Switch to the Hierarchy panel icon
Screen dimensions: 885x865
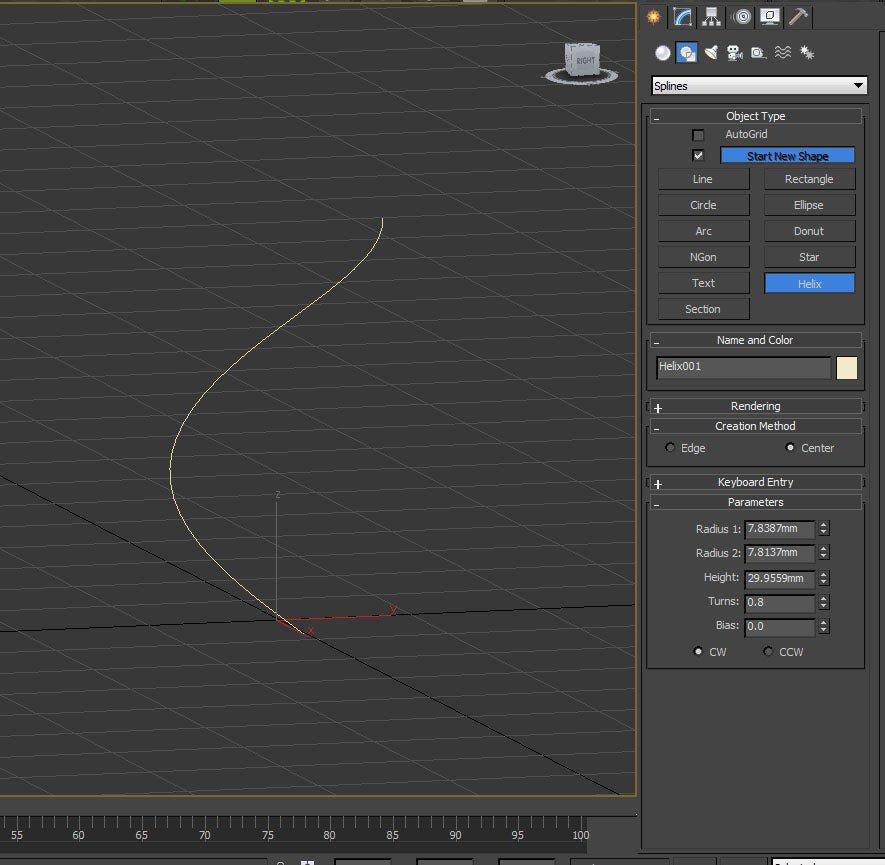(x=712, y=16)
